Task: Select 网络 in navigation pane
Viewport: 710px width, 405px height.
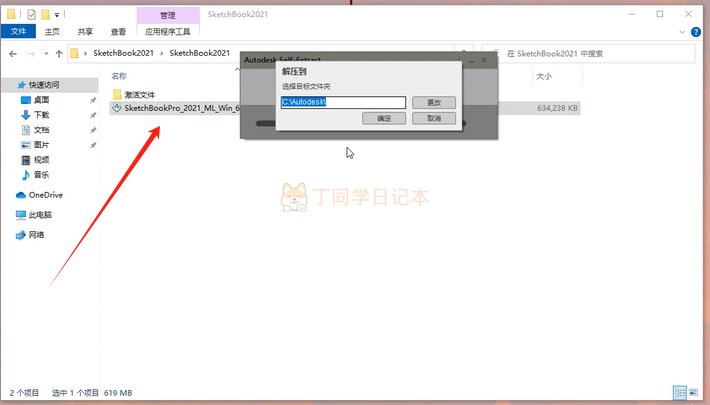Action: point(36,235)
